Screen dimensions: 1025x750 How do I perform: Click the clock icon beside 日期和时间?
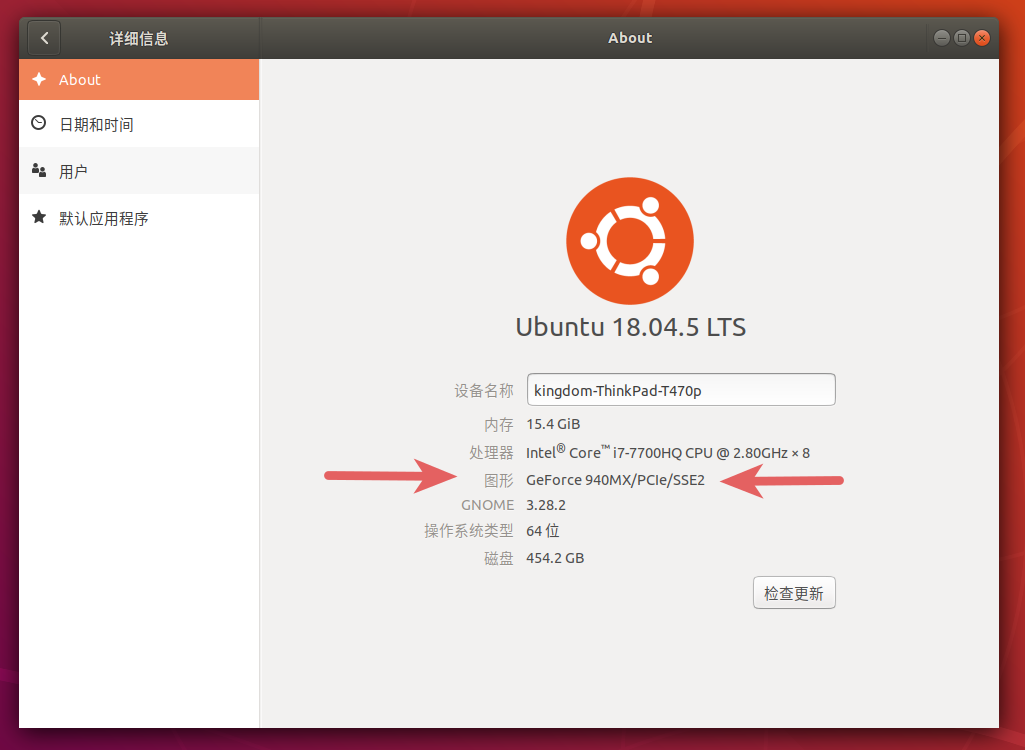(39, 123)
